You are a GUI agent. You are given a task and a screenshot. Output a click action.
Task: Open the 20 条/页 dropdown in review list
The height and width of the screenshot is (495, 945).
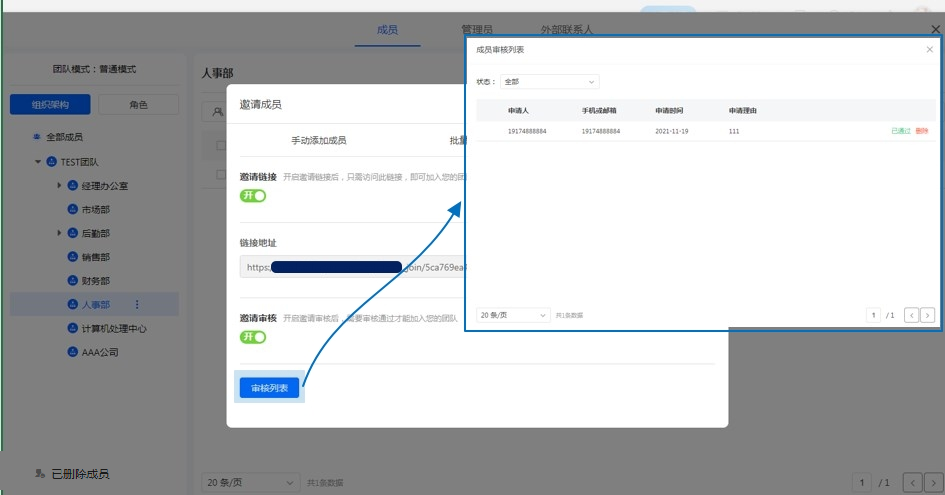(513, 315)
